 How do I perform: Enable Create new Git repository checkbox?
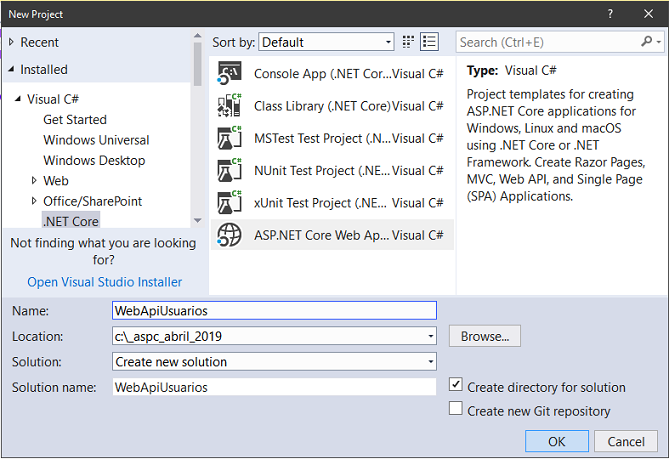pyautogui.click(x=456, y=408)
